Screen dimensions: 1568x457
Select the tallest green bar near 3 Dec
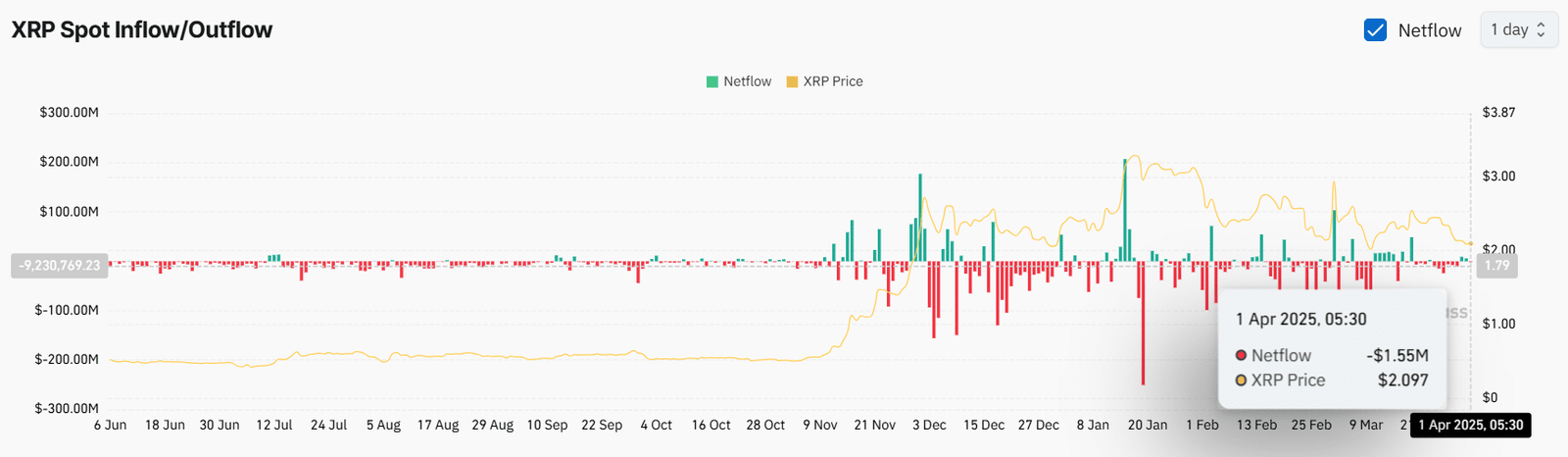pyautogui.click(x=920, y=218)
